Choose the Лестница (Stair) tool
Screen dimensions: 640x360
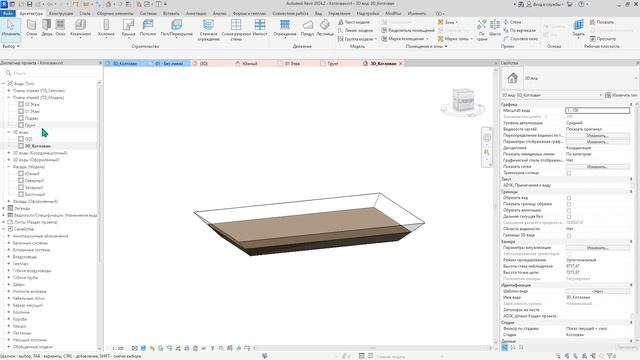[x=325, y=28]
